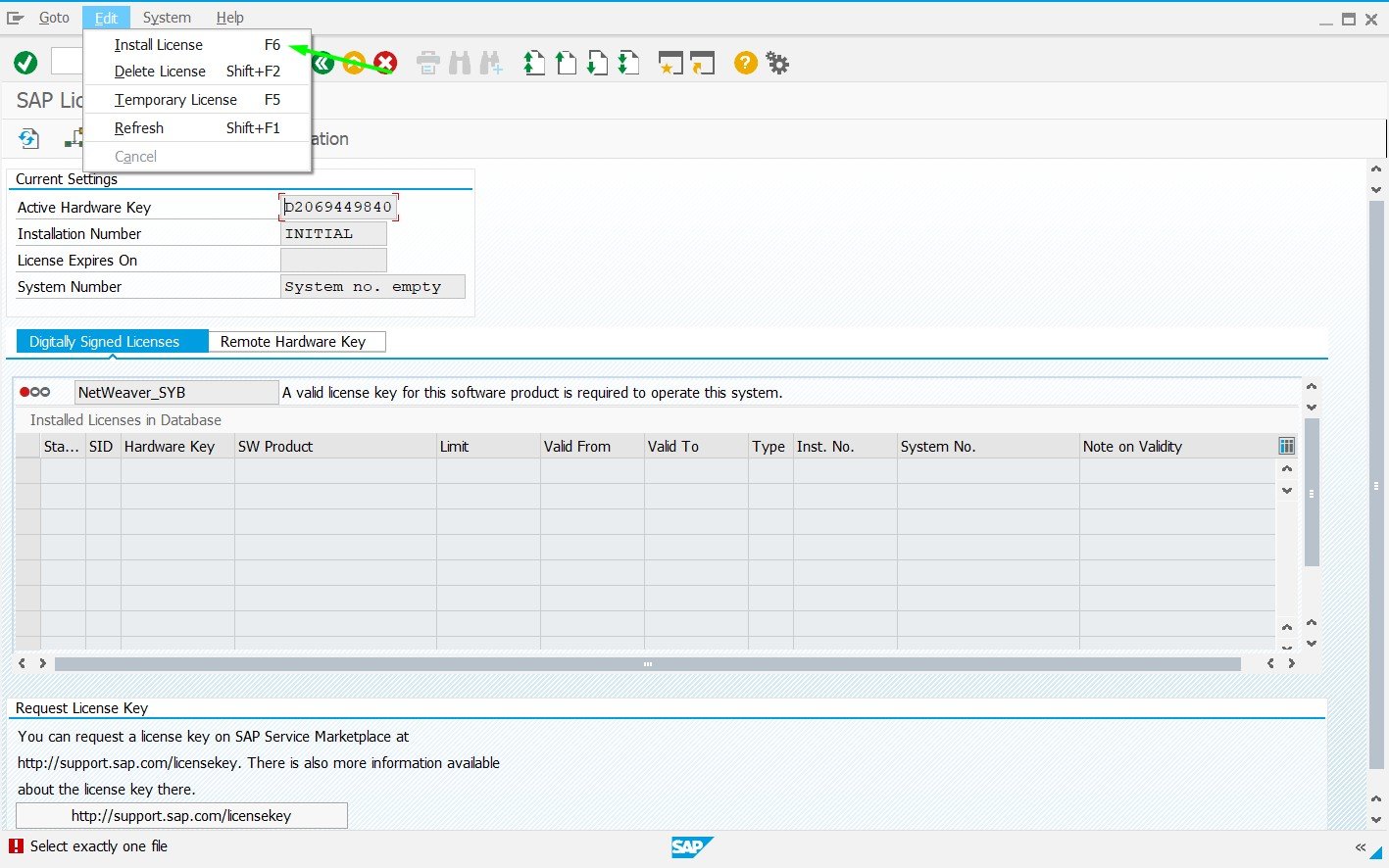The image size is (1389, 868).
Task: Click the Limit column header
Action: pyautogui.click(x=488, y=446)
